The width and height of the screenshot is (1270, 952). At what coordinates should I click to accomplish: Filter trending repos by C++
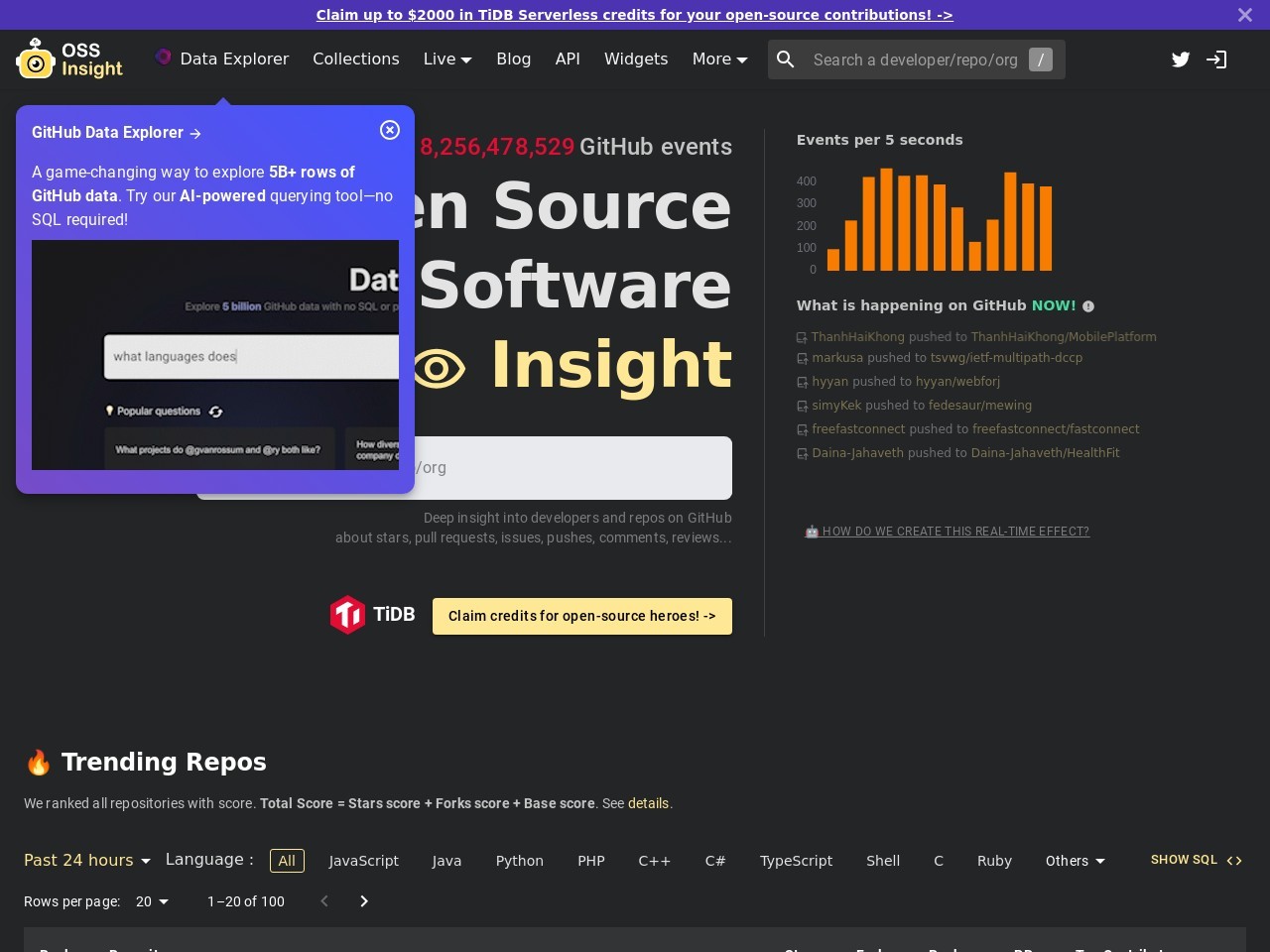point(655,861)
